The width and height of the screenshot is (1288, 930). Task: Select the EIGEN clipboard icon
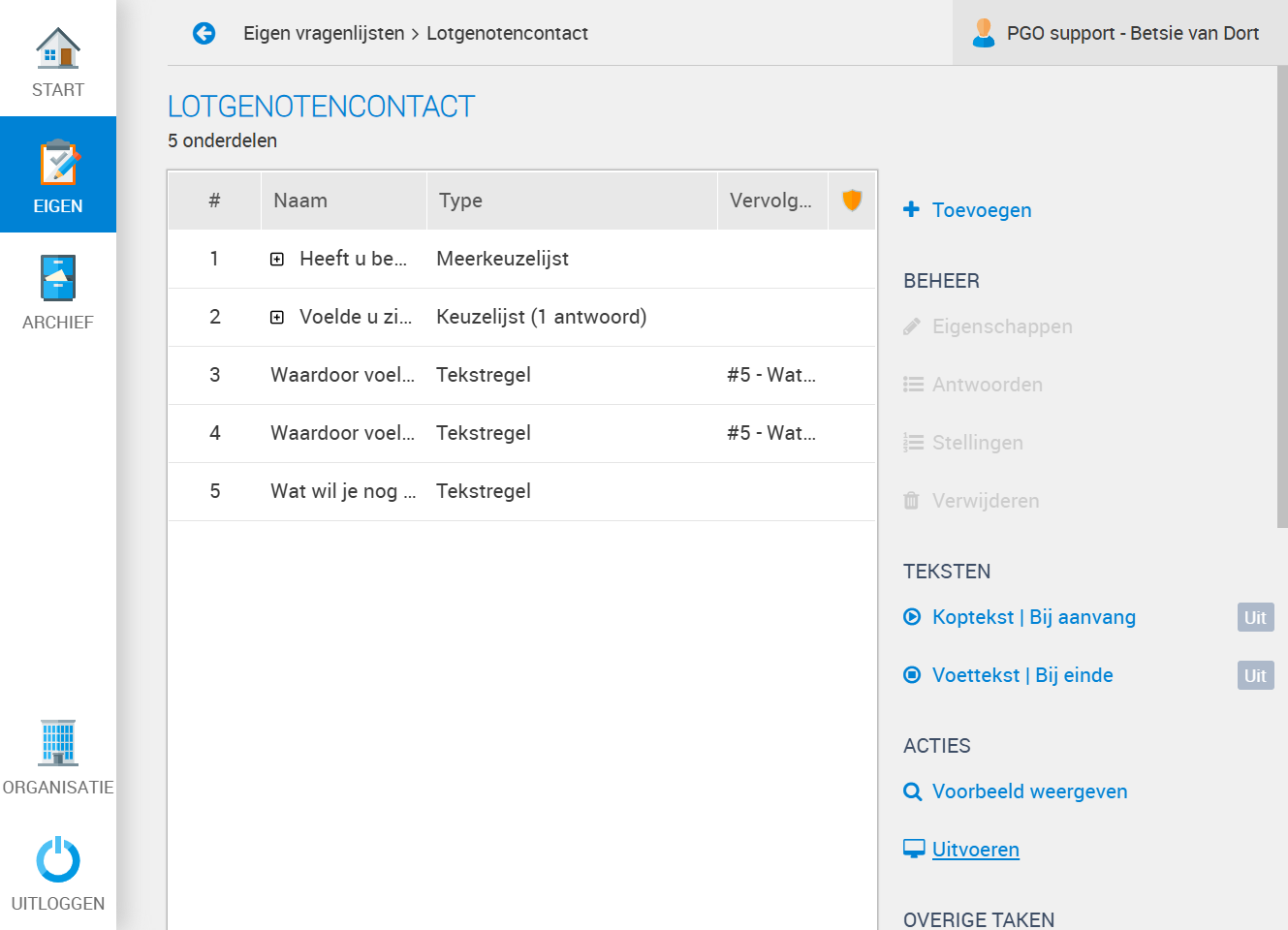(x=59, y=163)
